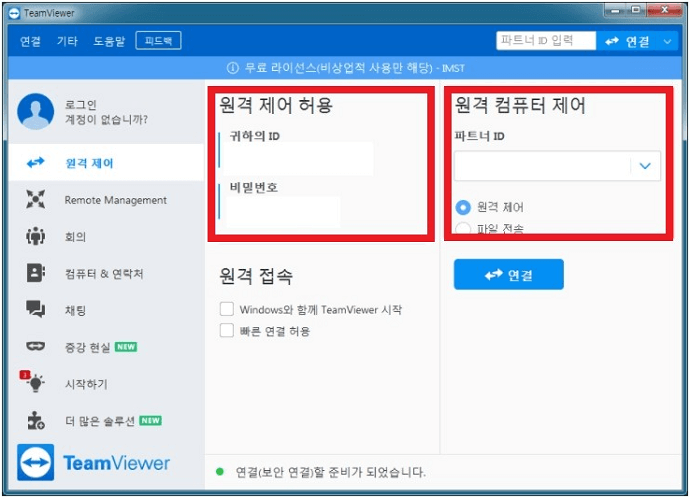Image resolution: width=689 pixels, height=497 pixels.
Task: Expand the chevron beside top-right 연결 button
Action: (x=667, y=42)
